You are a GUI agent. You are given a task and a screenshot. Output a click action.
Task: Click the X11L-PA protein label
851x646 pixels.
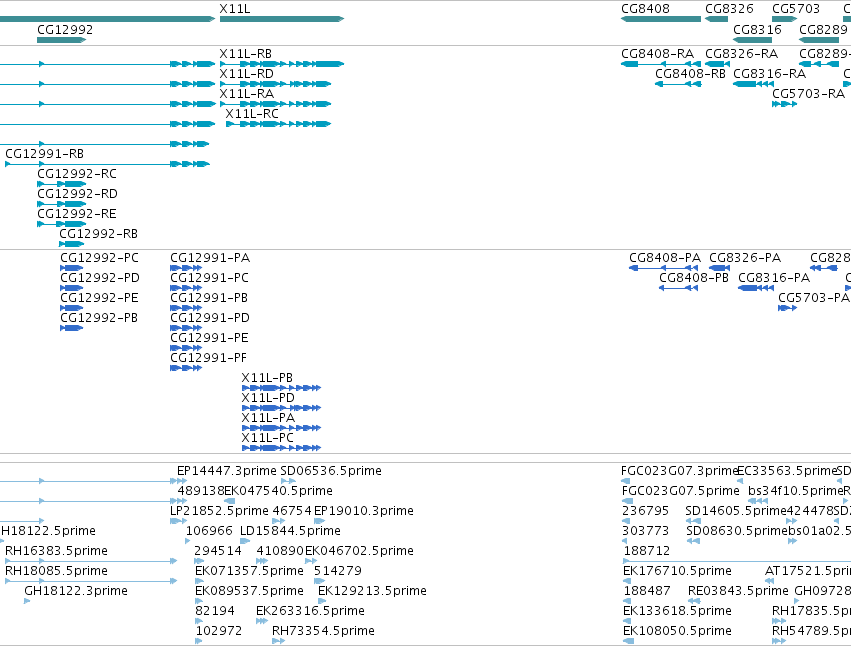point(268,418)
